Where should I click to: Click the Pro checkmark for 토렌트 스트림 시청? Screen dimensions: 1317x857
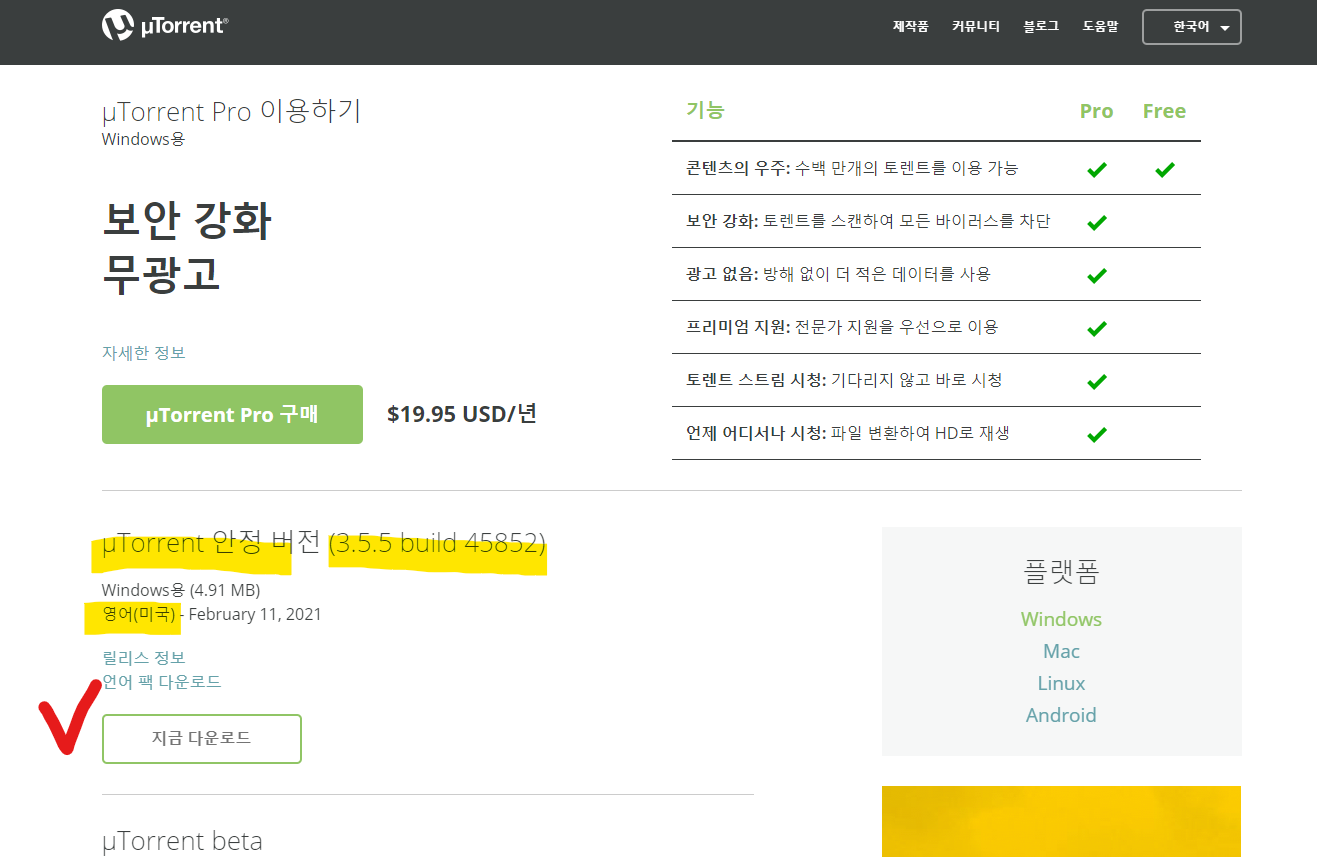coord(1096,381)
